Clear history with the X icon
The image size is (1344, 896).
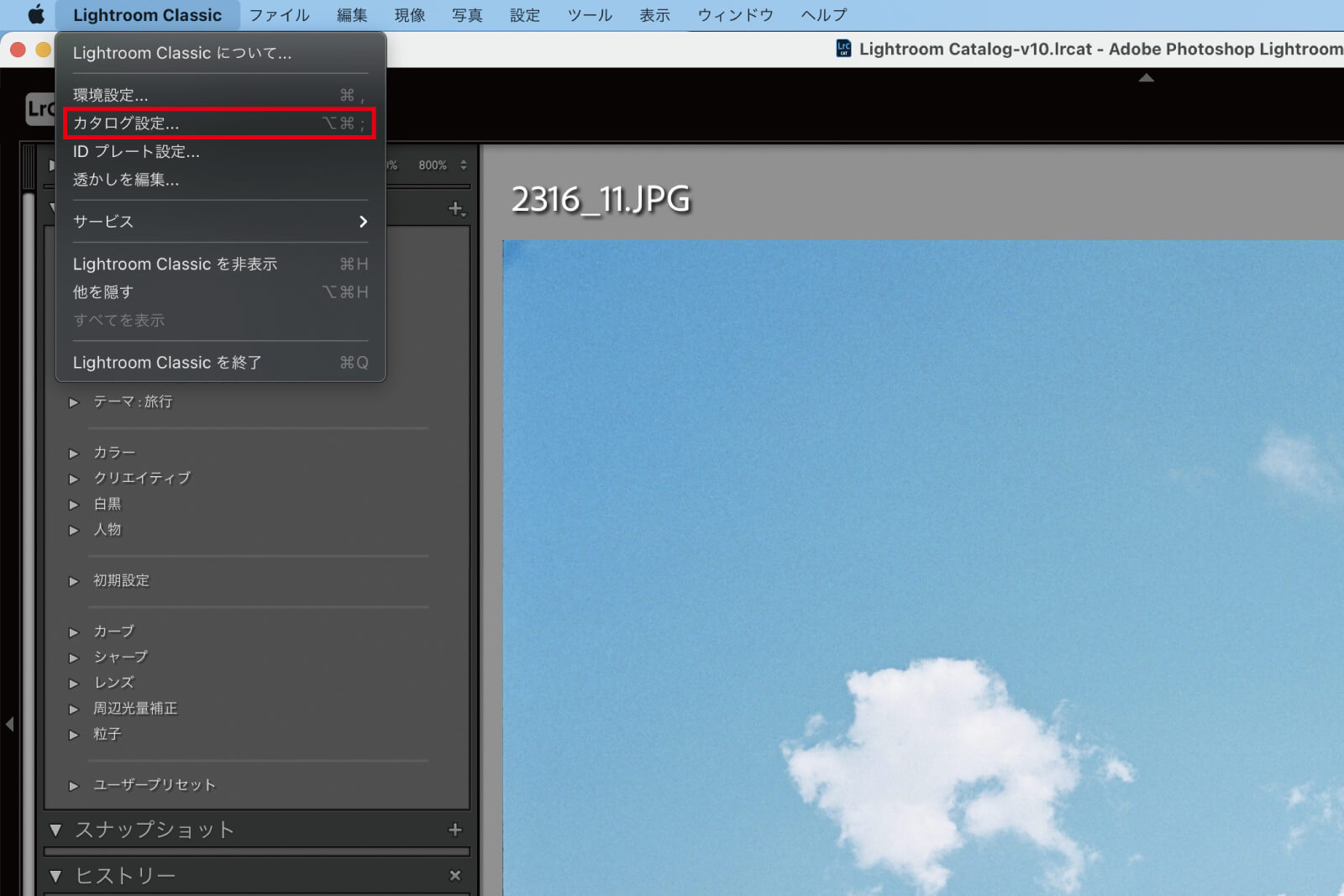click(455, 876)
